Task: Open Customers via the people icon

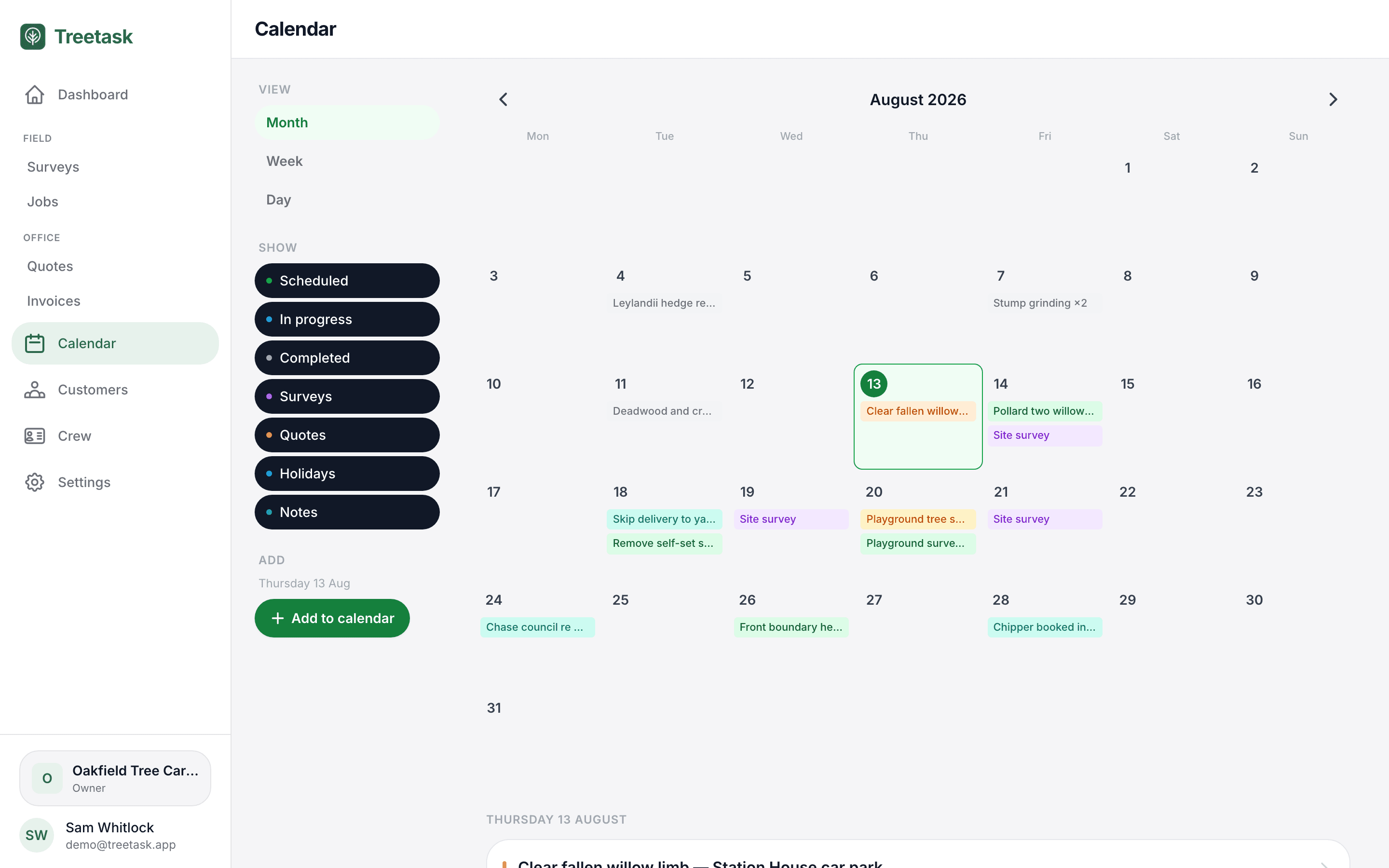Action: [x=34, y=390]
